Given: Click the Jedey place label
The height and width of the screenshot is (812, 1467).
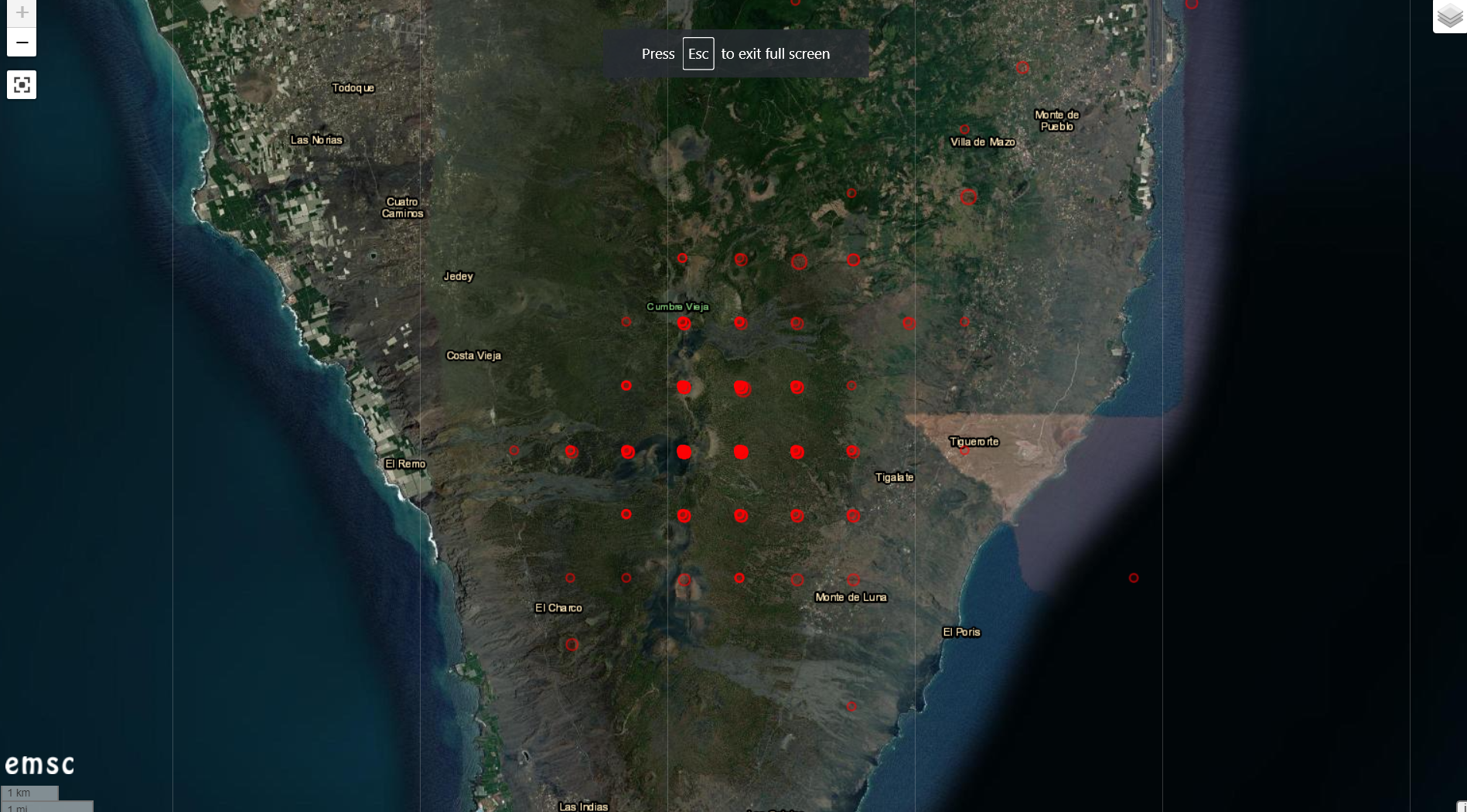Looking at the screenshot, I should [458, 276].
